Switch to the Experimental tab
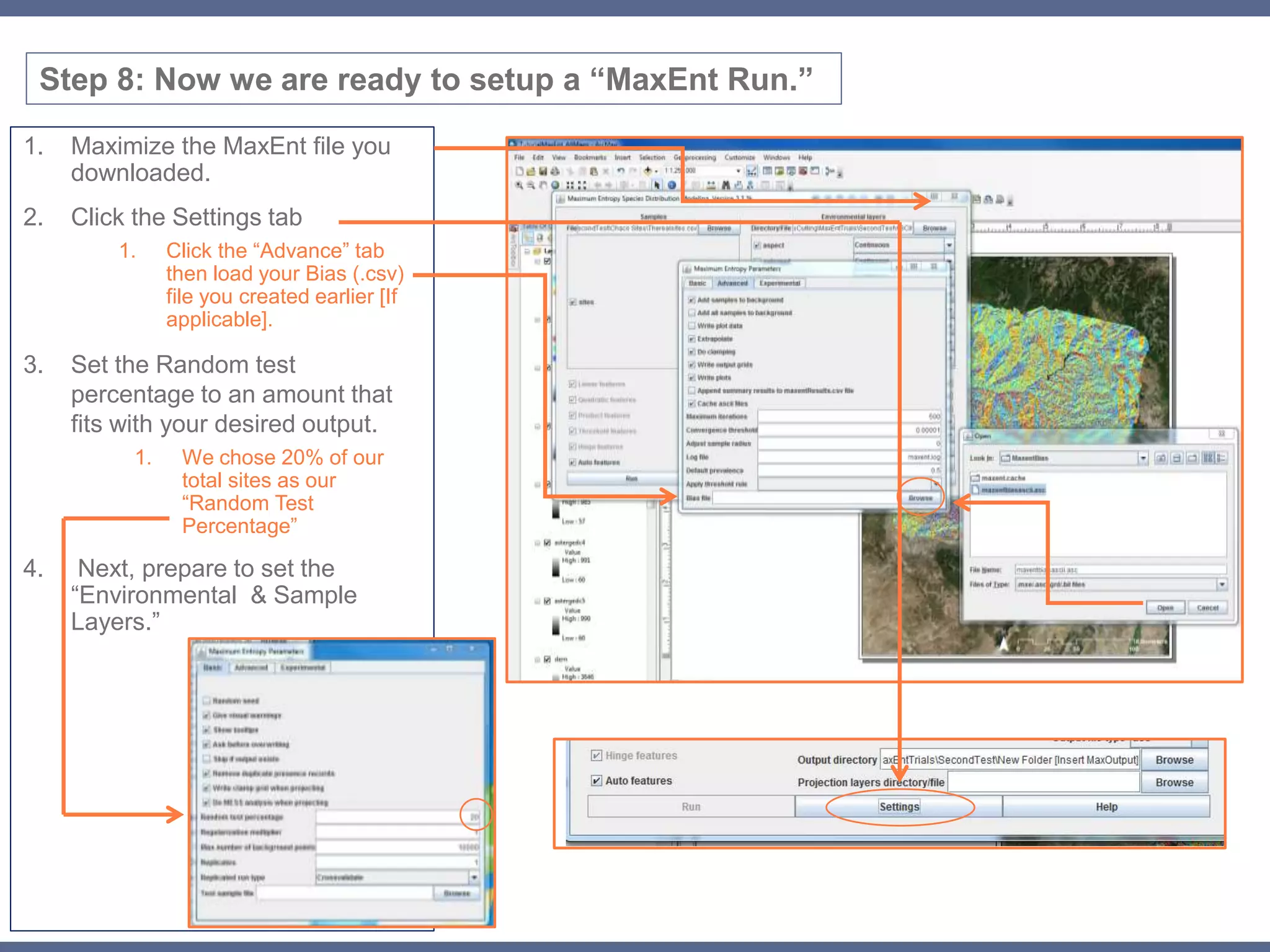Viewport: 1270px width, 952px height. [779, 283]
